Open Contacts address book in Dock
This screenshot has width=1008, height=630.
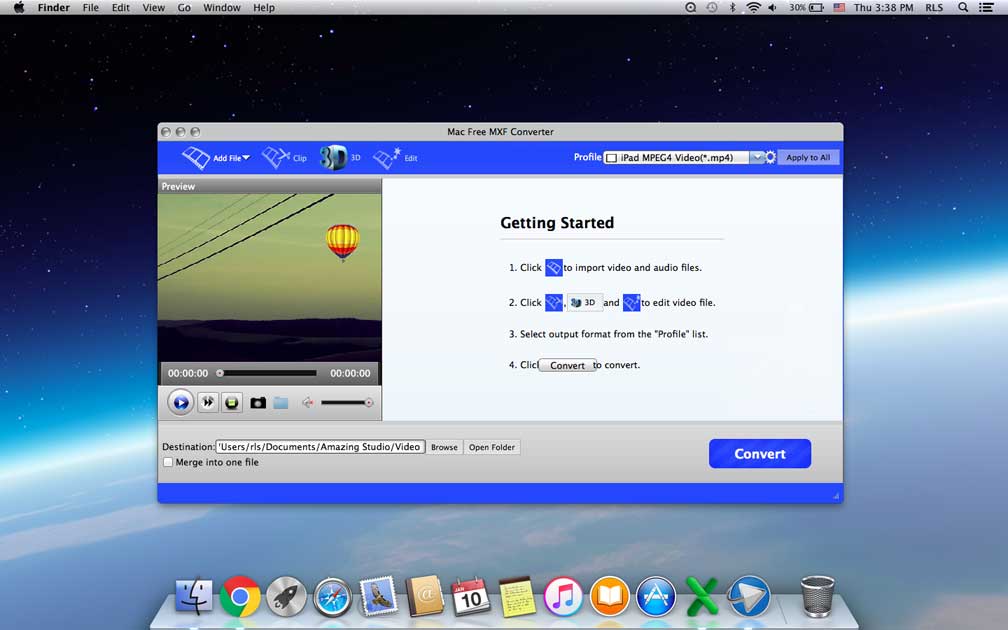424,597
